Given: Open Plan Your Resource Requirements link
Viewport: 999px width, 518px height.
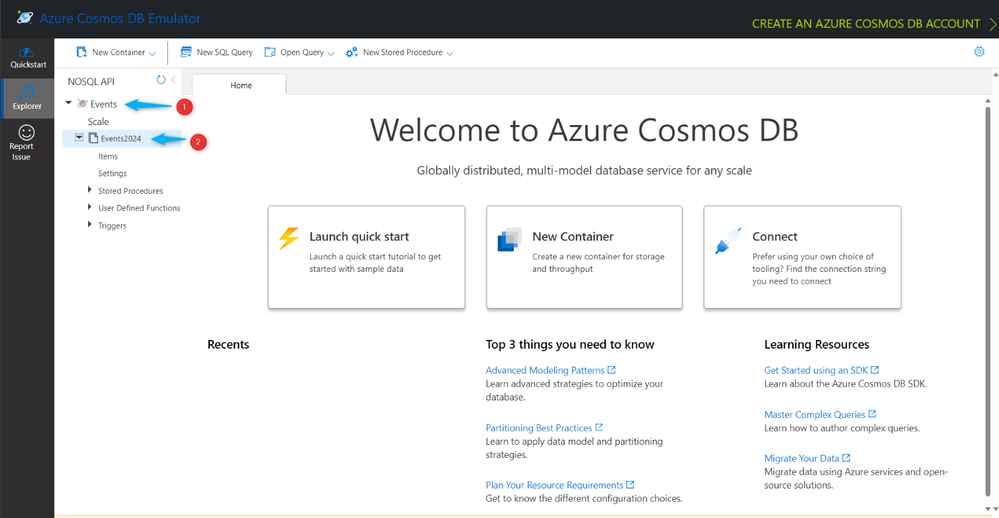Looking at the screenshot, I should [554, 486].
